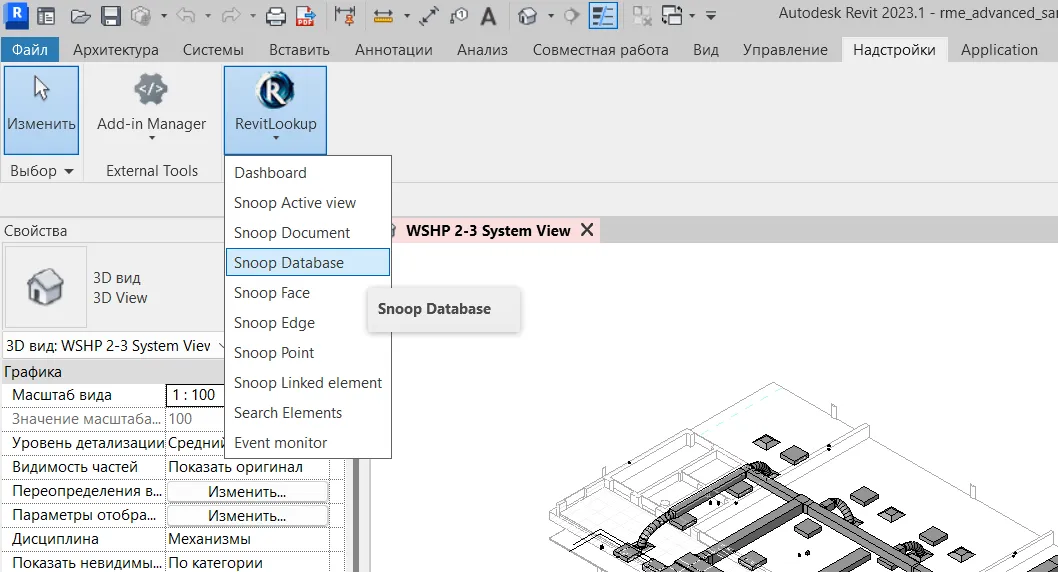Select the Надстройки ribbon tab
Screen dimensions: 1058x572
coord(895,50)
